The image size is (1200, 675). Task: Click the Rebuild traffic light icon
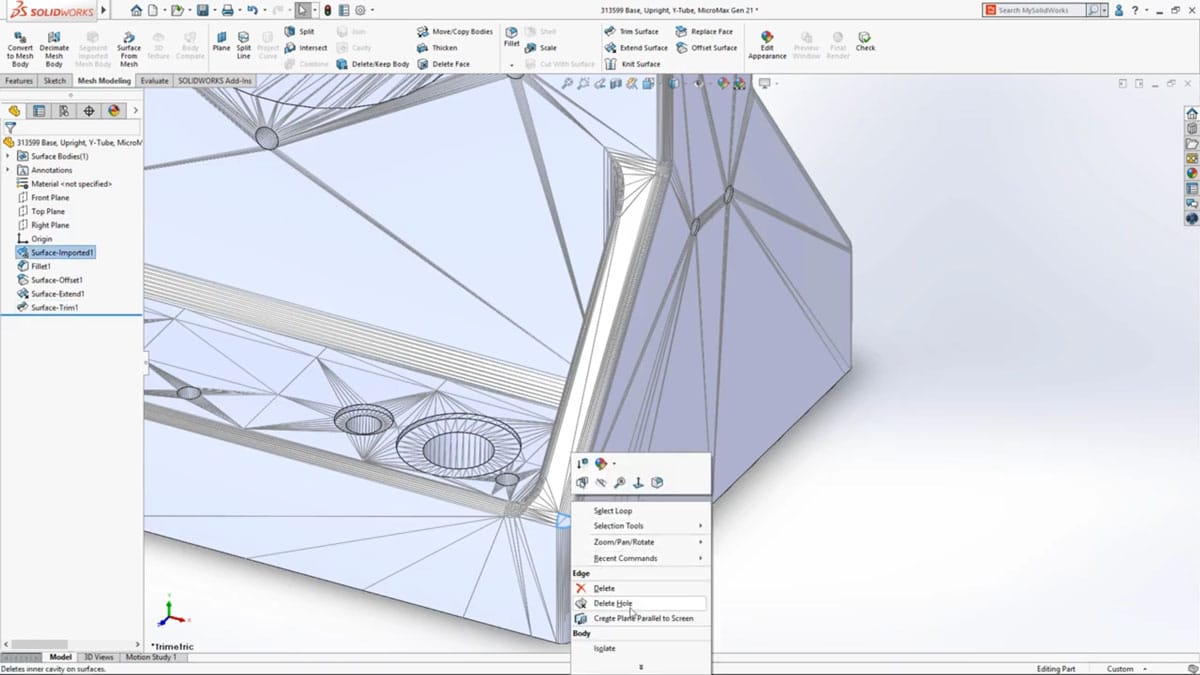coord(327,10)
